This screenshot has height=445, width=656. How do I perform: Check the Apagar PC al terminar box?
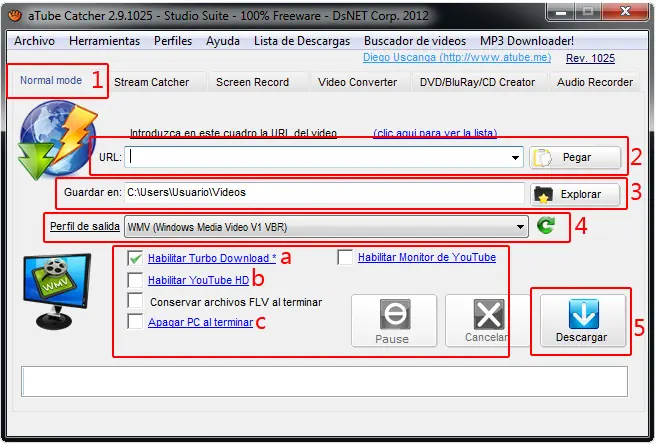[x=135, y=322]
